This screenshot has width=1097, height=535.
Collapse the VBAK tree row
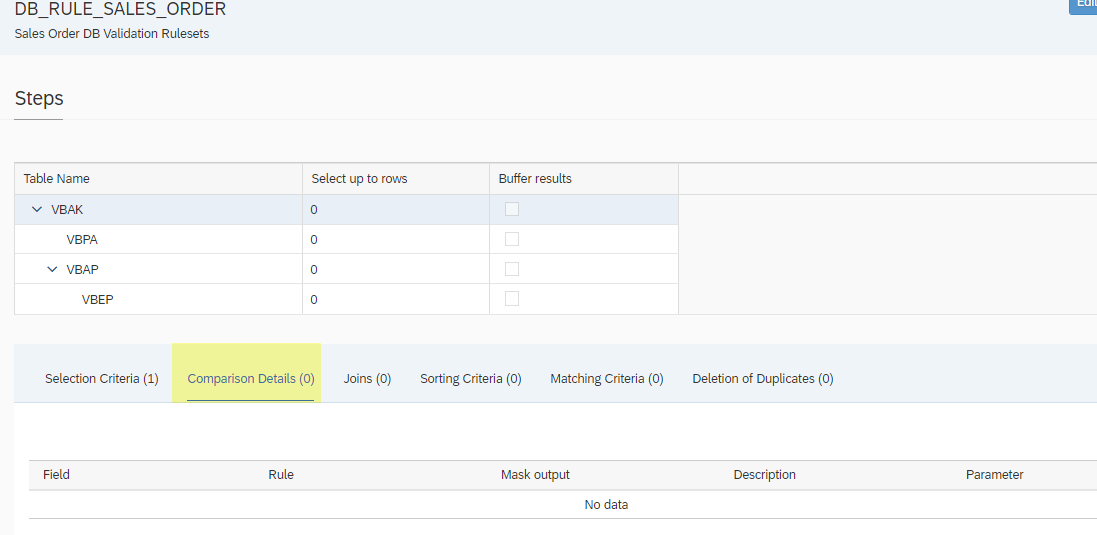37,210
